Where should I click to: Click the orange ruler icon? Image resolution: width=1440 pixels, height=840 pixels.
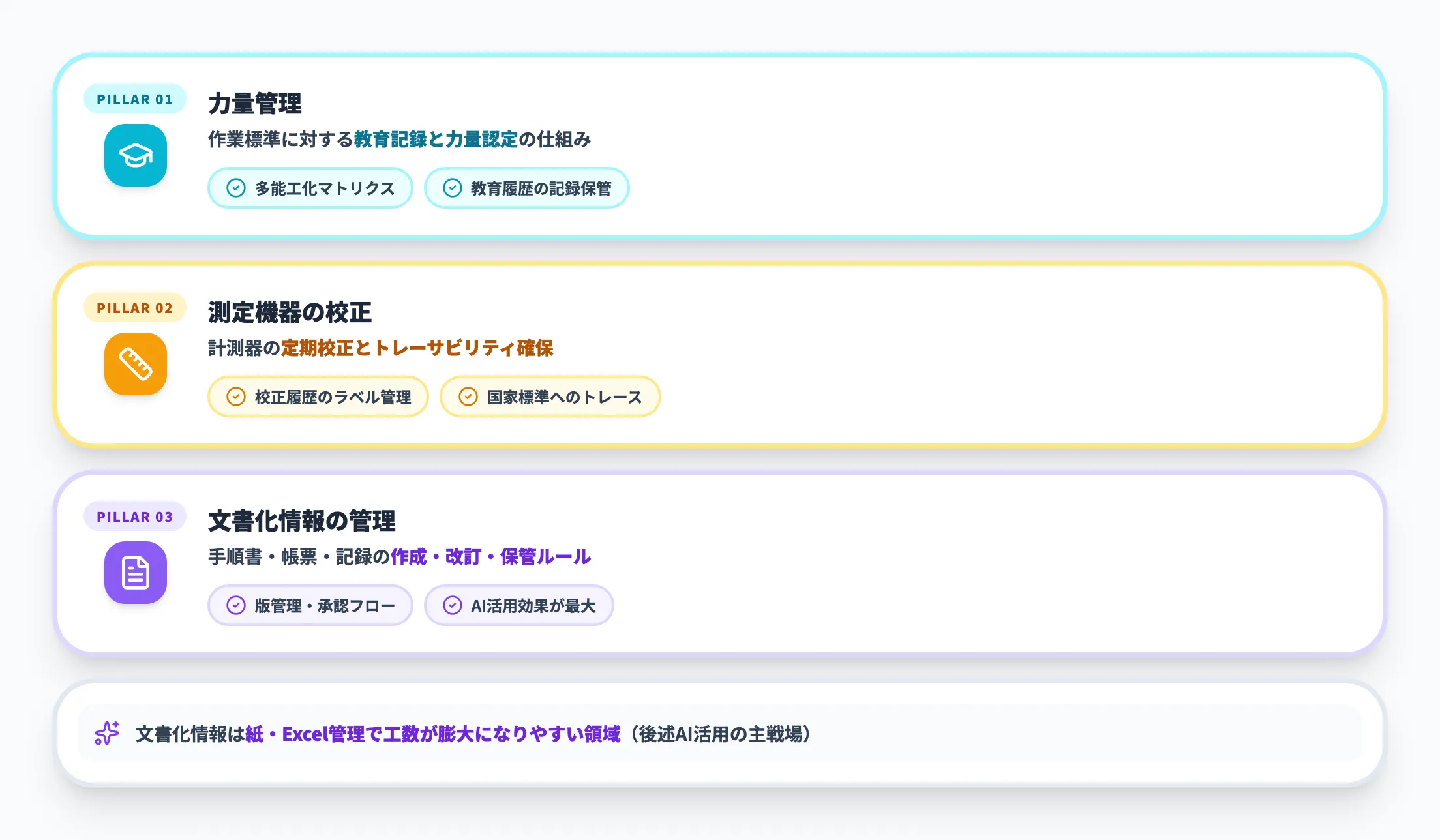point(136,364)
